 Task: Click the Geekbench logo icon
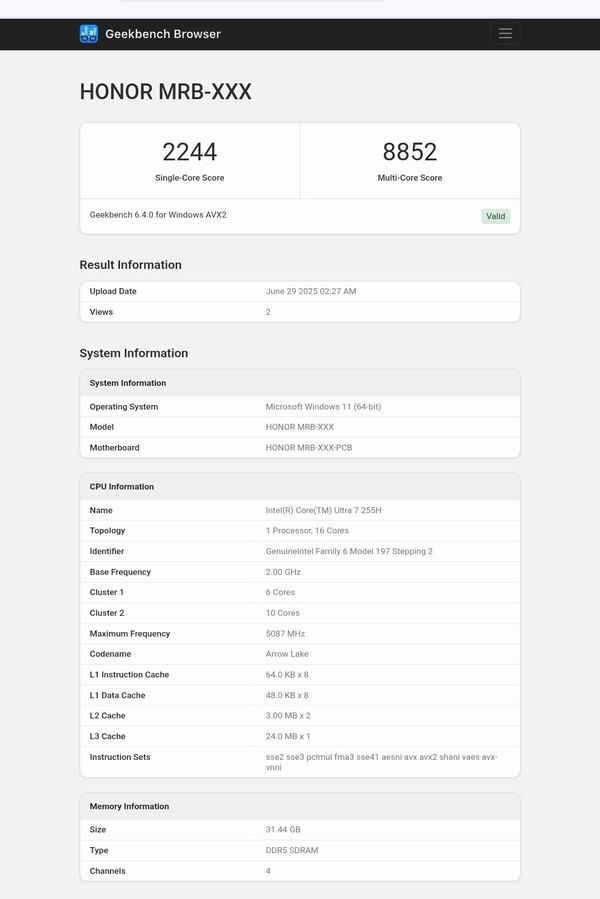(89, 34)
